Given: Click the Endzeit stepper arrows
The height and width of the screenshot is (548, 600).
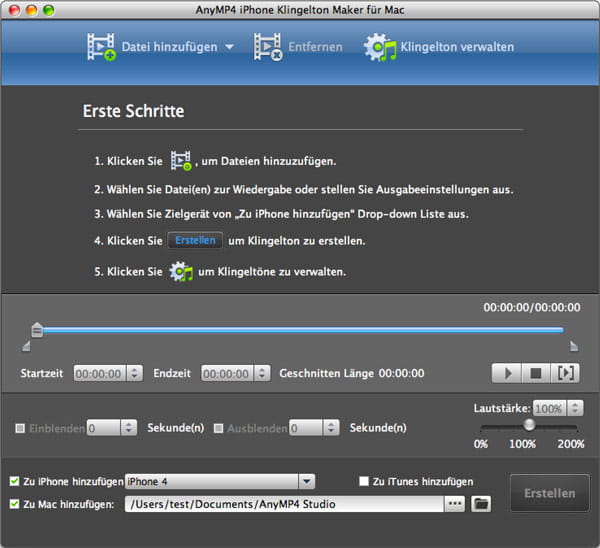Looking at the screenshot, I should click(262, 373).
